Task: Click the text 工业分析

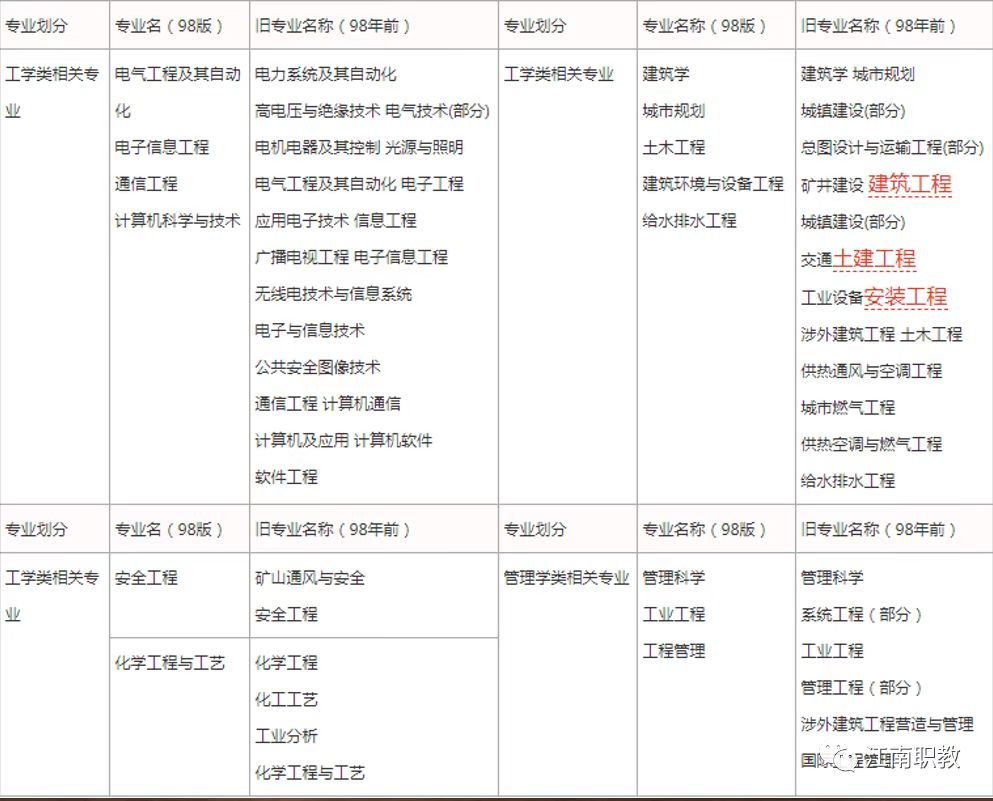Action: tap(286, 736)
